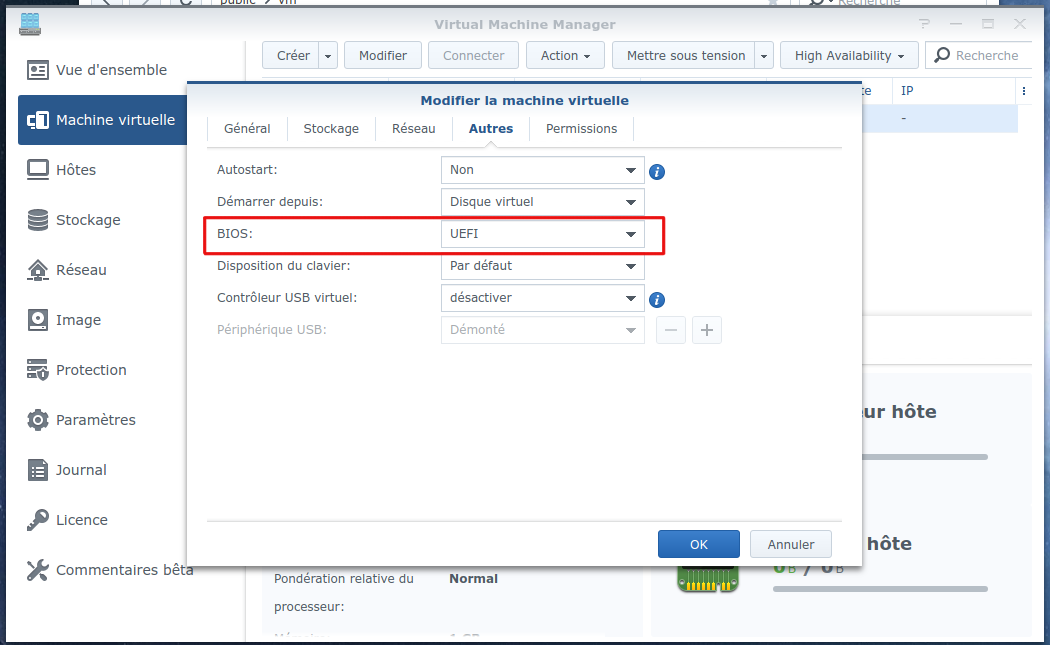
Task: Click info icon beside Contrôleur USB virtuel
Action: pyautogui.click(x=657, y=300)
